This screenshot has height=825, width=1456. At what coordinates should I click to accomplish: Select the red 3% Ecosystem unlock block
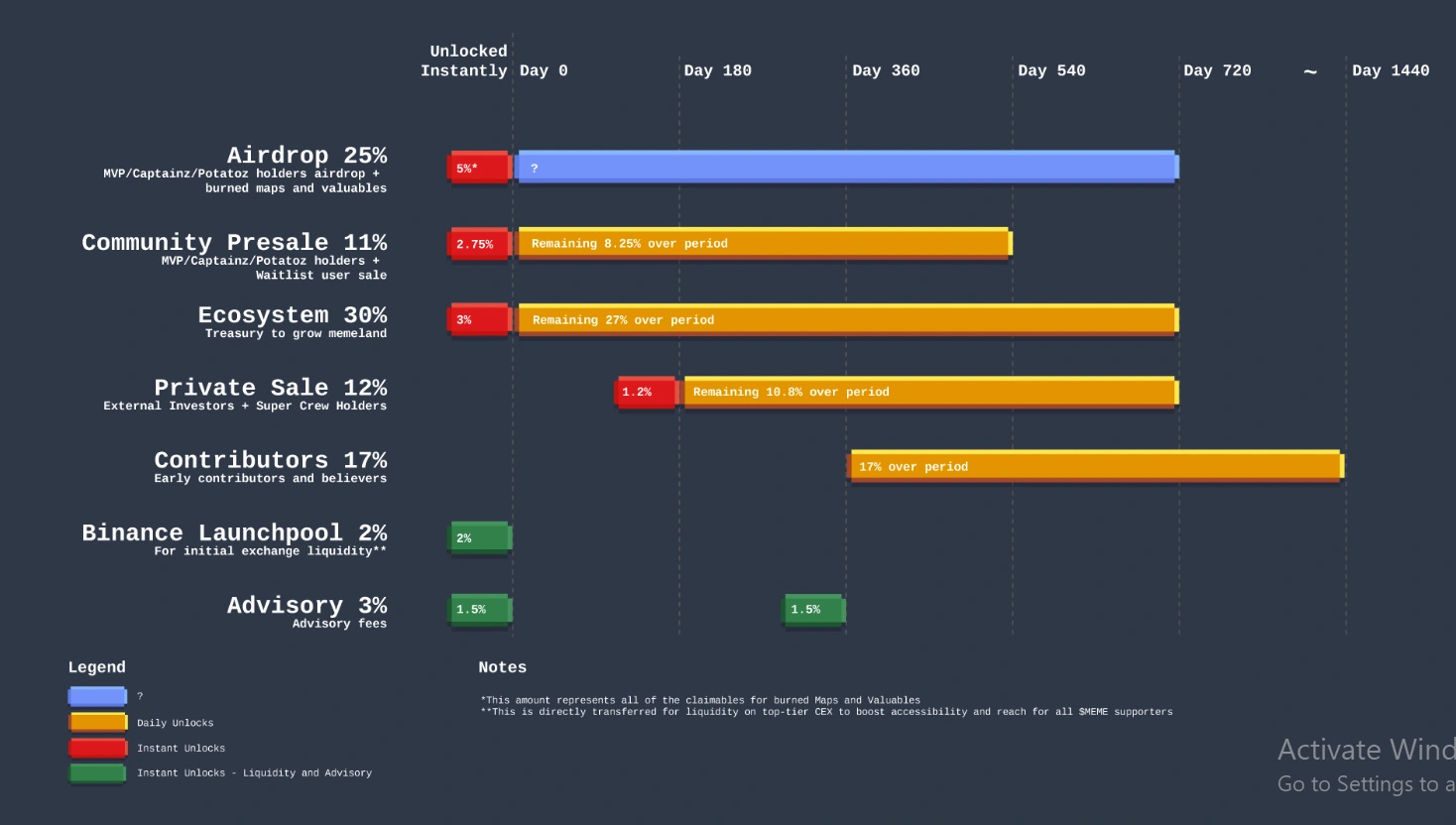pos(480,319)
